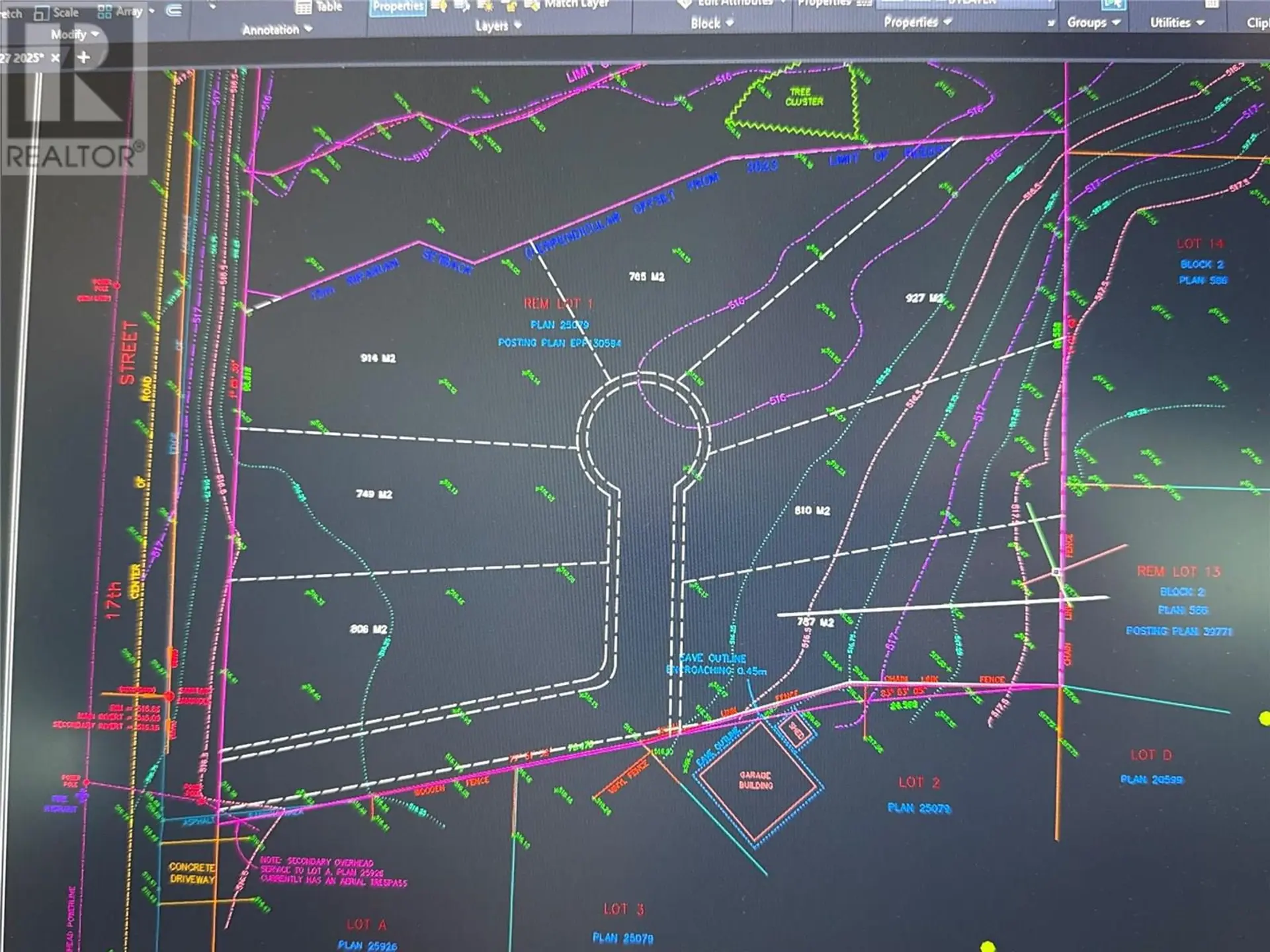Switch to the open drawing tab
The height and width of the screenshot is (952, 1270).
pyautogui.click(x=26, y=58)
